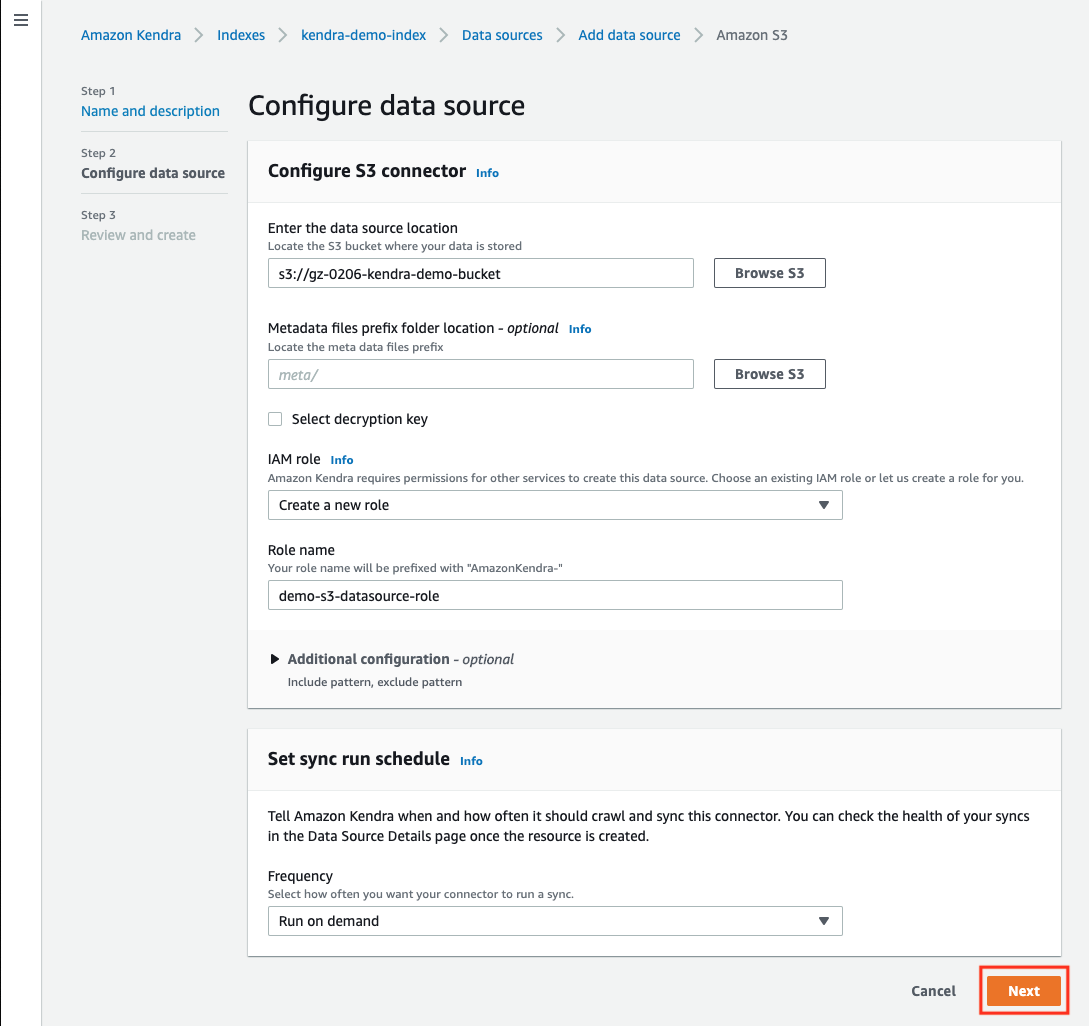The width and height of the screenshot is (1089, 1026).
Task: Focus the Role name input field
Action: click(555, 595)
